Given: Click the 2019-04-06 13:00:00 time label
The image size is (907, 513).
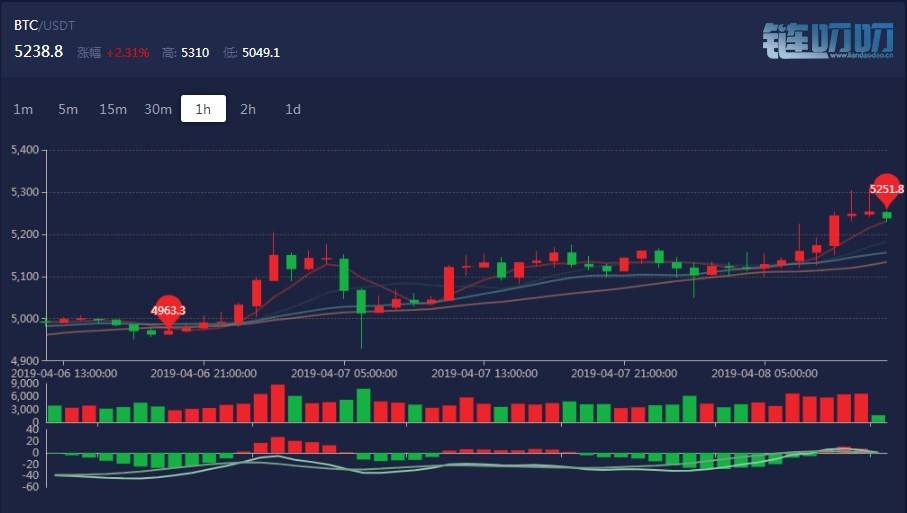Looking at the screenshot, I should point(64,374).
